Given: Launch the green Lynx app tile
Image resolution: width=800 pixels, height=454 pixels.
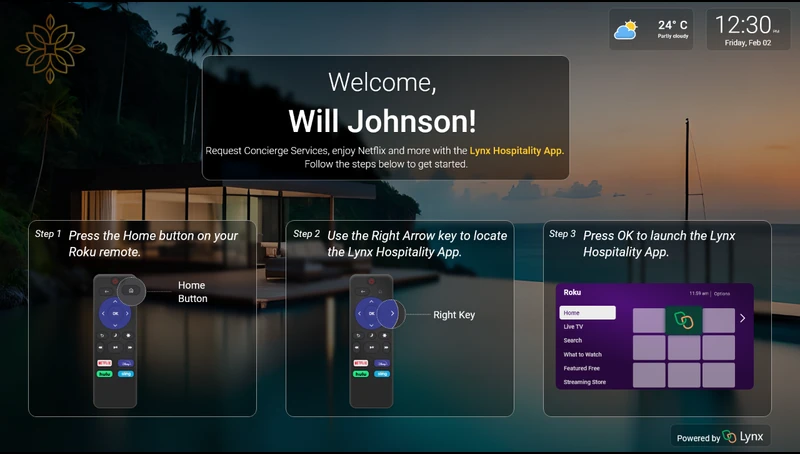Looking at the screenshot, I should (684, 320).
